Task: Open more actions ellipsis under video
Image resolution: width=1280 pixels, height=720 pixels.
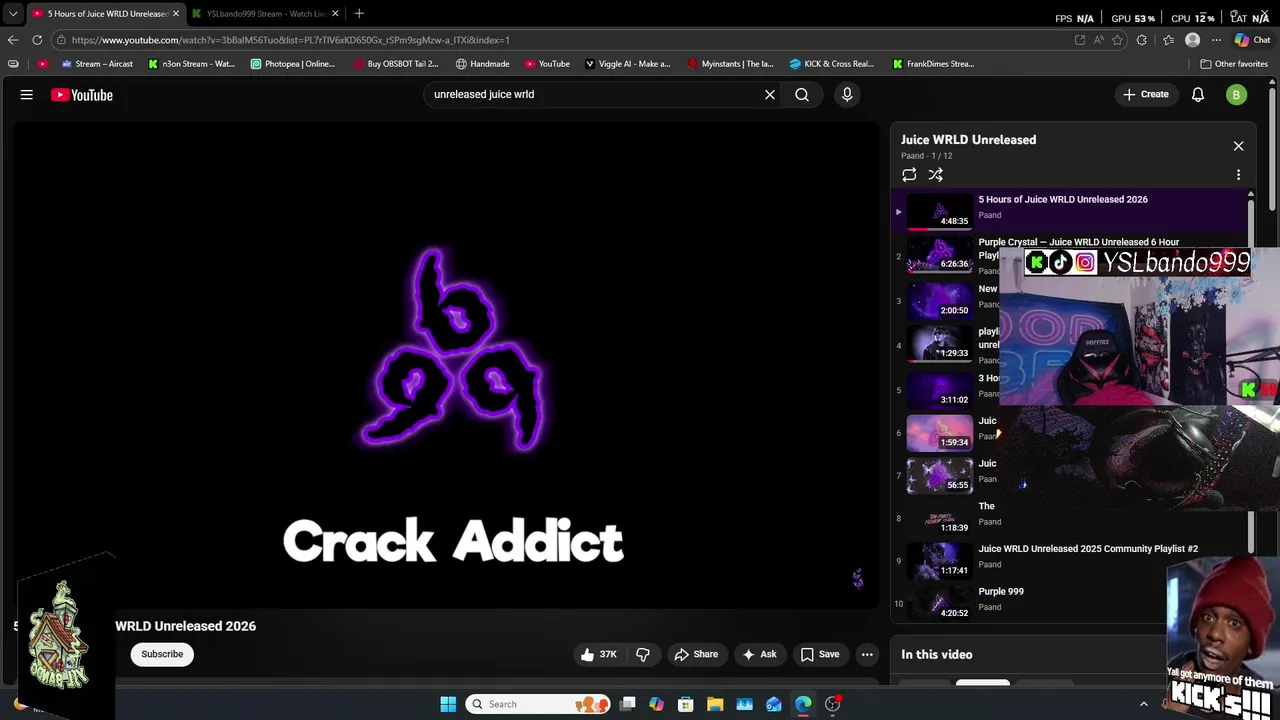Action: point(867,654)
